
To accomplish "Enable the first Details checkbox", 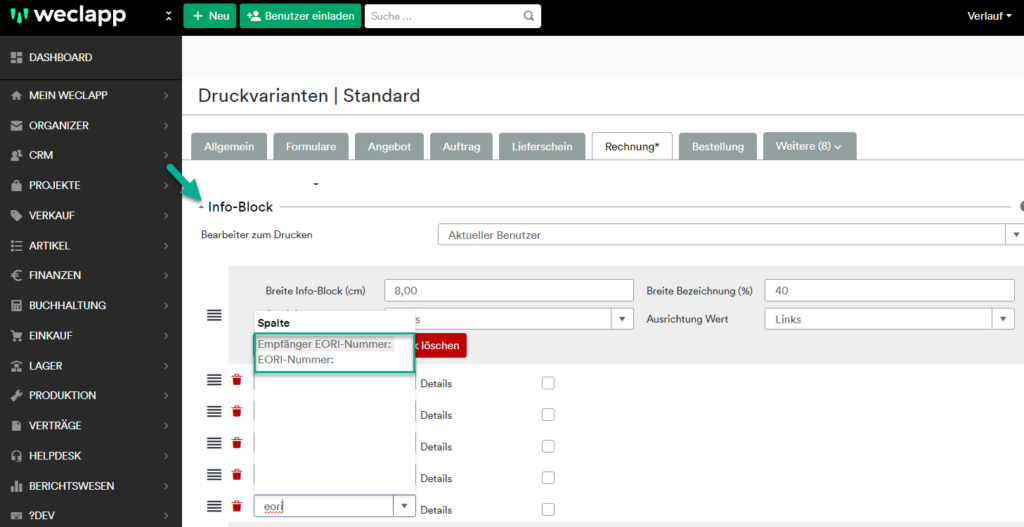I will (548, 383).
